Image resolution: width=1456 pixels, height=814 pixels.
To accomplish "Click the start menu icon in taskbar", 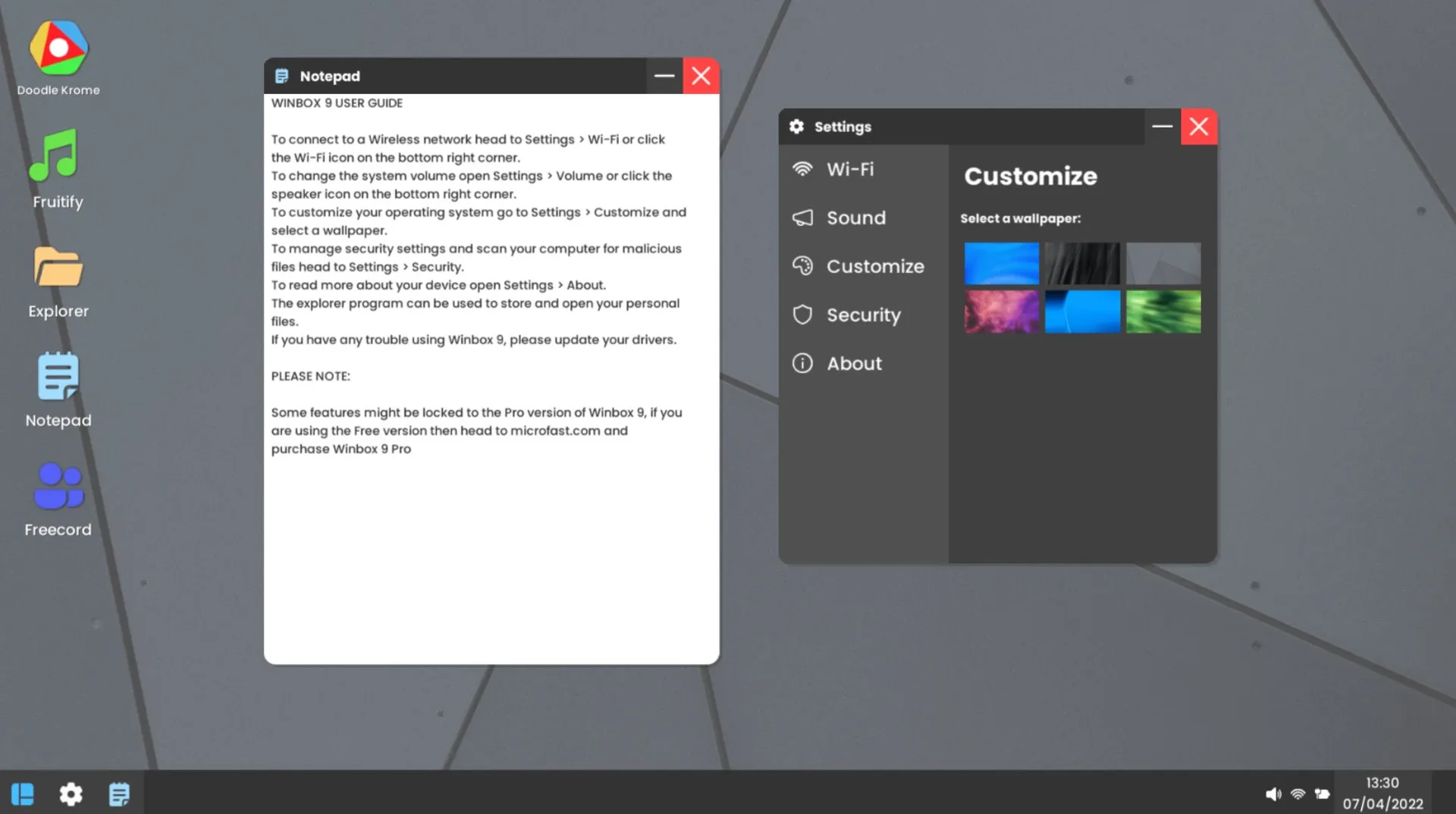I will 23,794.
